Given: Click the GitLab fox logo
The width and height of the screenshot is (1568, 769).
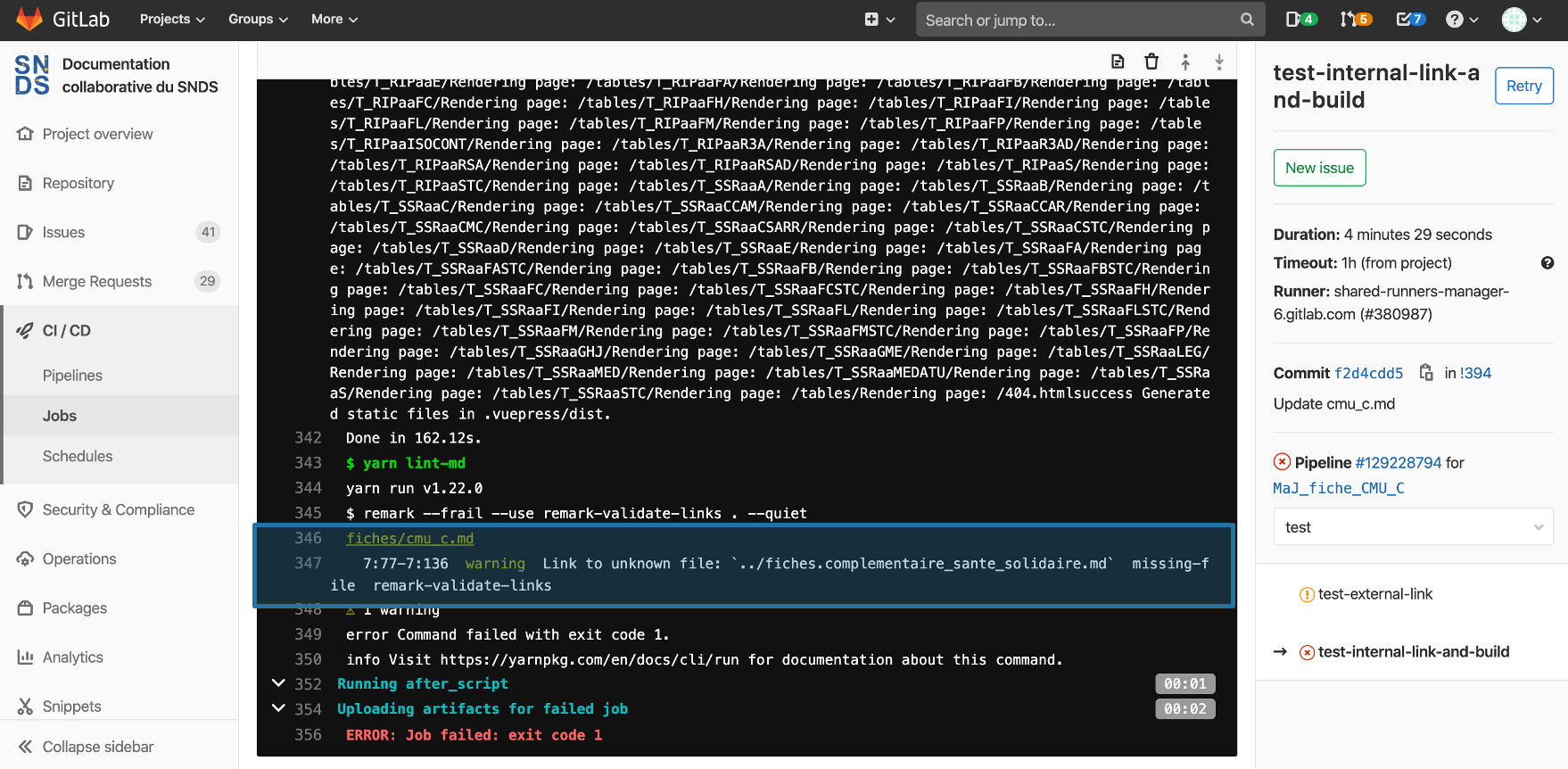Looking at the screenshot, I should (x=29, y=20).
